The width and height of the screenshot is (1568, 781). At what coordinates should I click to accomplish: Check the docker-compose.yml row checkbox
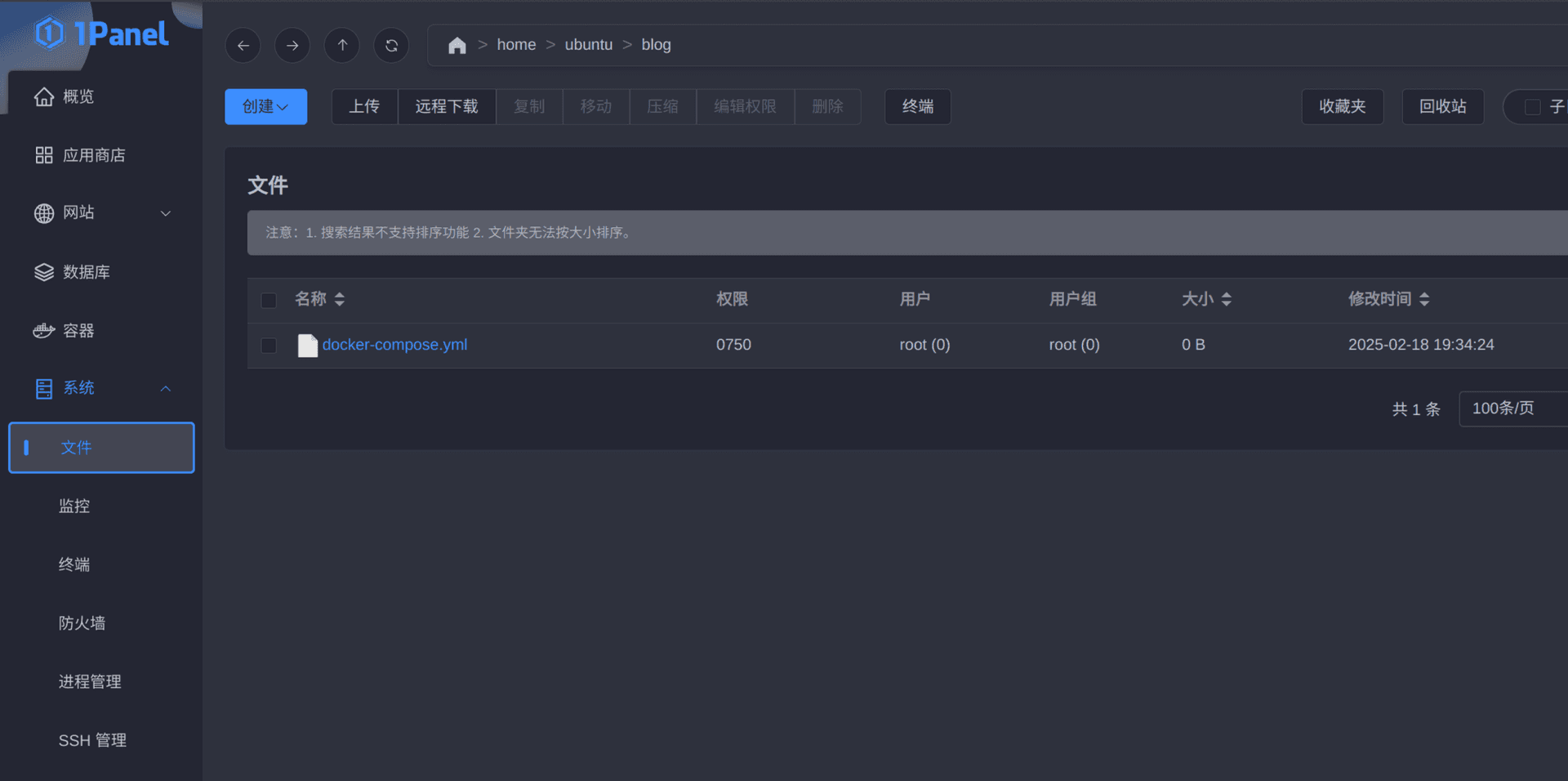(x=269, y=346)
